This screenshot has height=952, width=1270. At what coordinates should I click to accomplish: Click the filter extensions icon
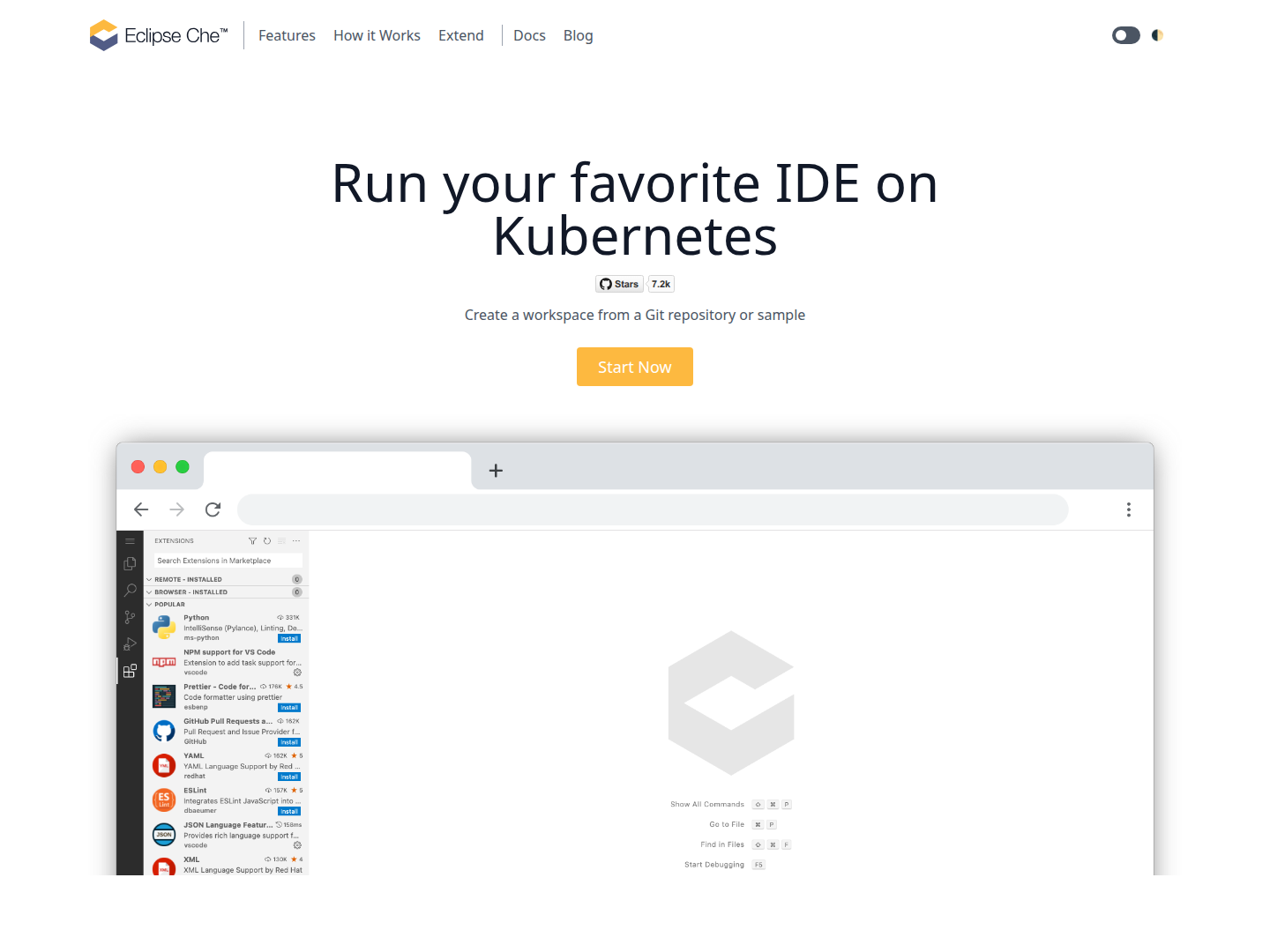[x=252, y=541]
